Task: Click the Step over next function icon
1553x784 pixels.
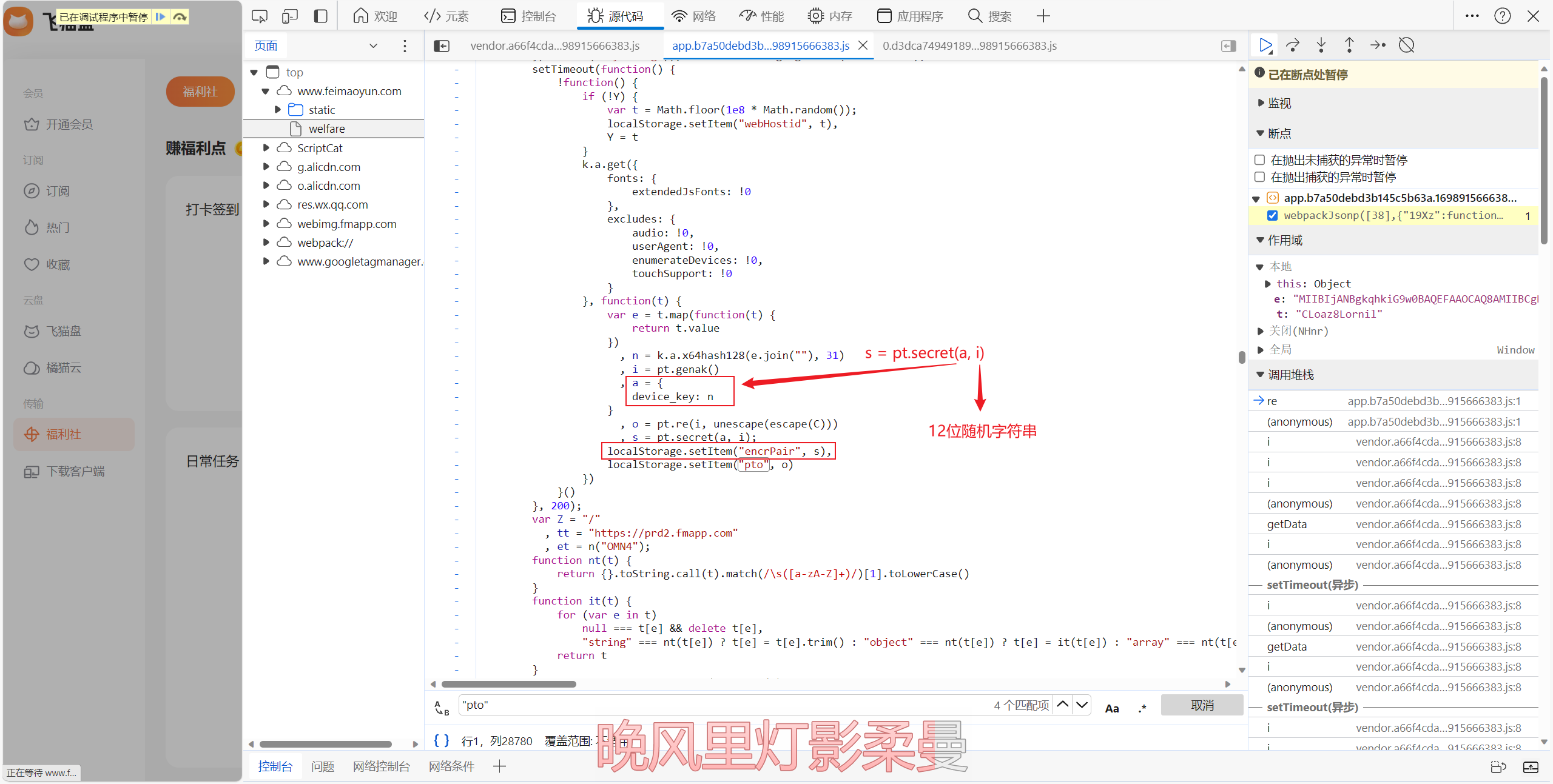Action: (1293, 45)
